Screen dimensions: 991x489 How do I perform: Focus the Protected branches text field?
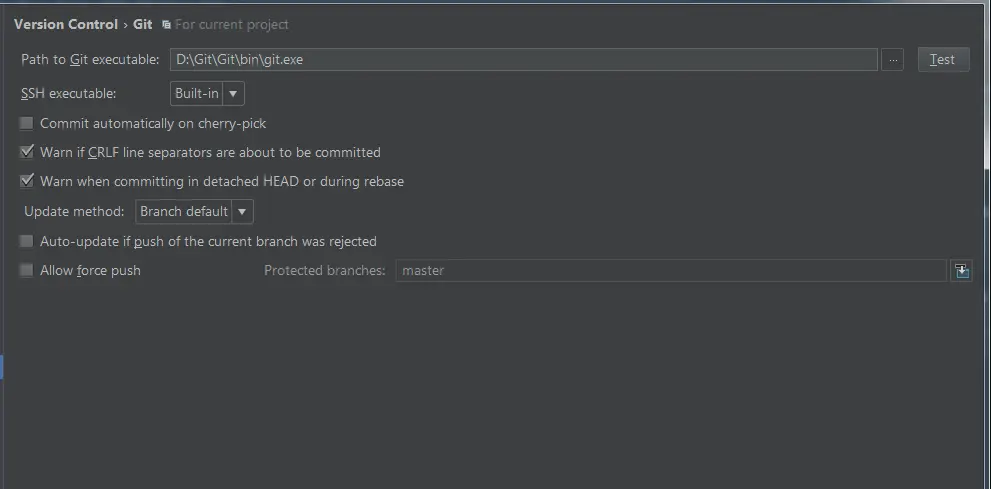[x=670, y=270]
